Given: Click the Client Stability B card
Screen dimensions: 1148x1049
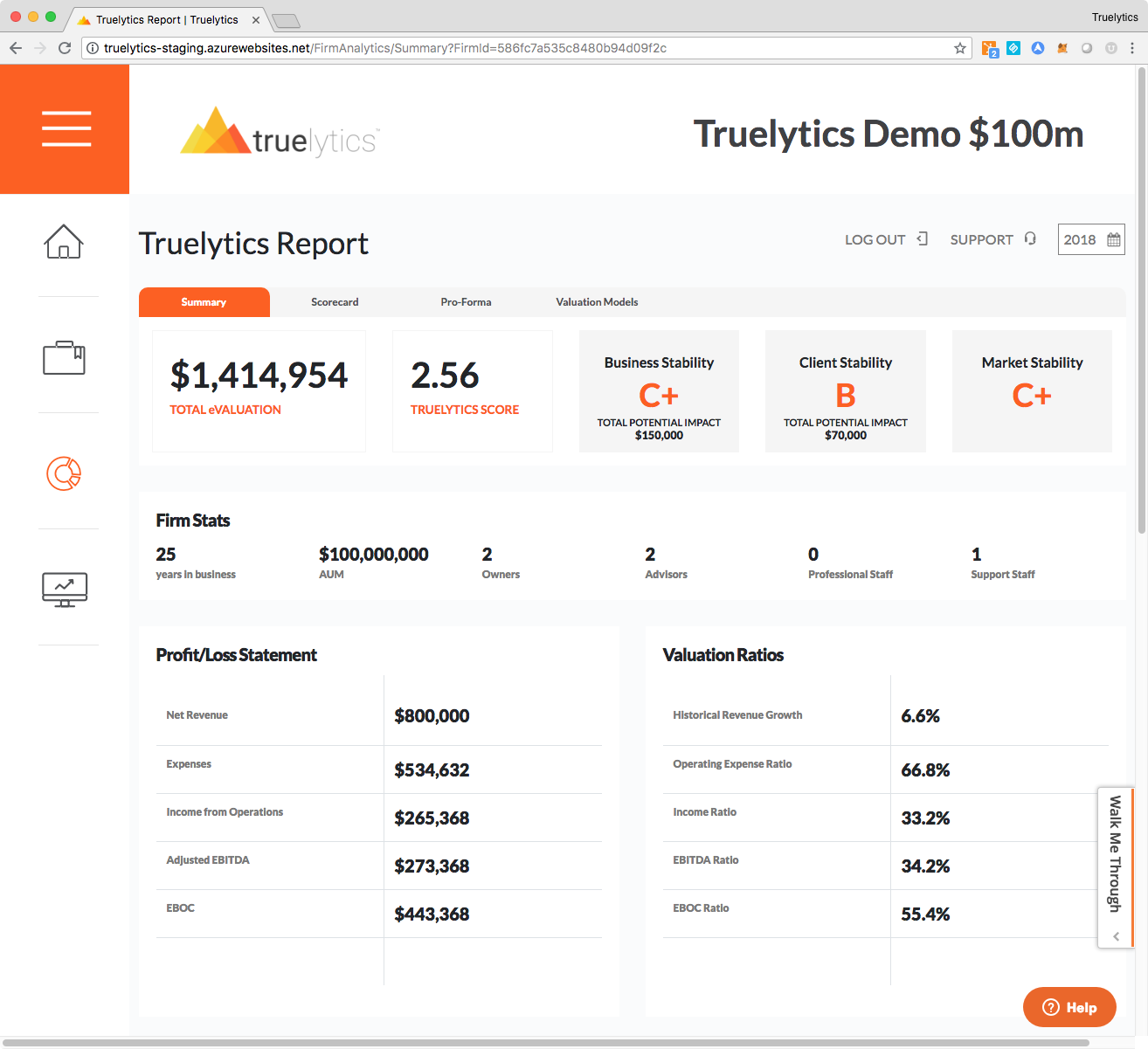Looking at the screenshot, I should coord(846,391).
